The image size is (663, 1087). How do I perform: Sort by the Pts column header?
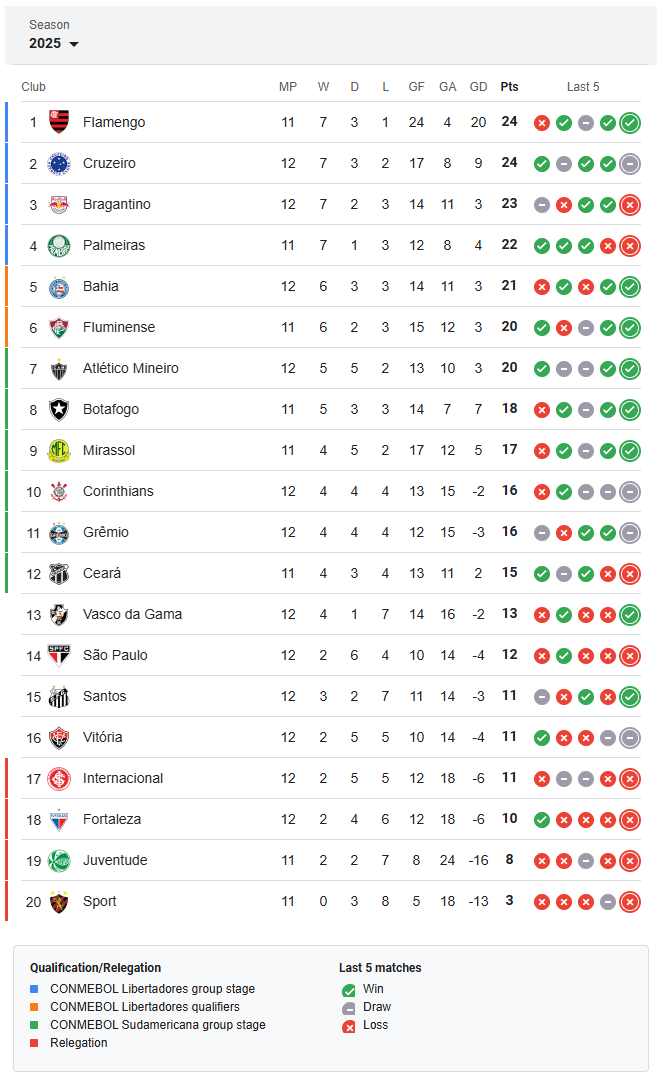[x=509, y=87]
